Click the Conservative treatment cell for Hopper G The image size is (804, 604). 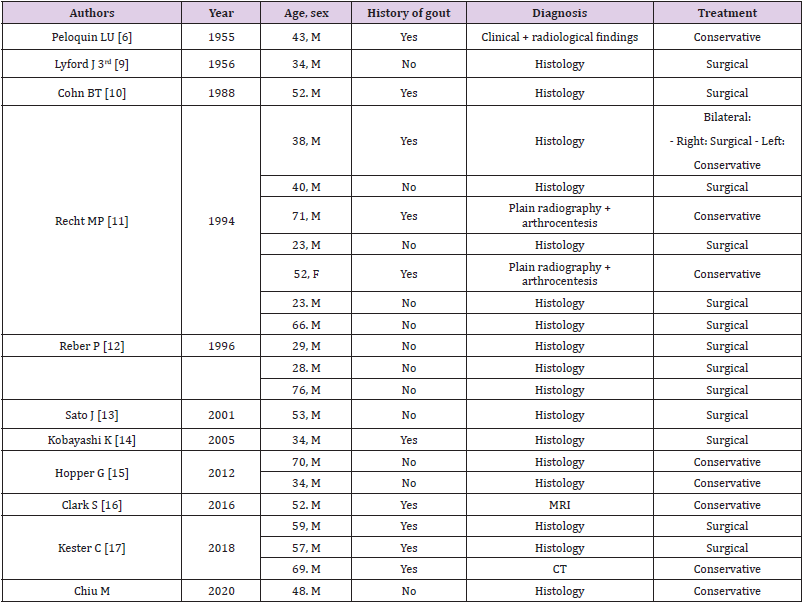click(727, 462)
